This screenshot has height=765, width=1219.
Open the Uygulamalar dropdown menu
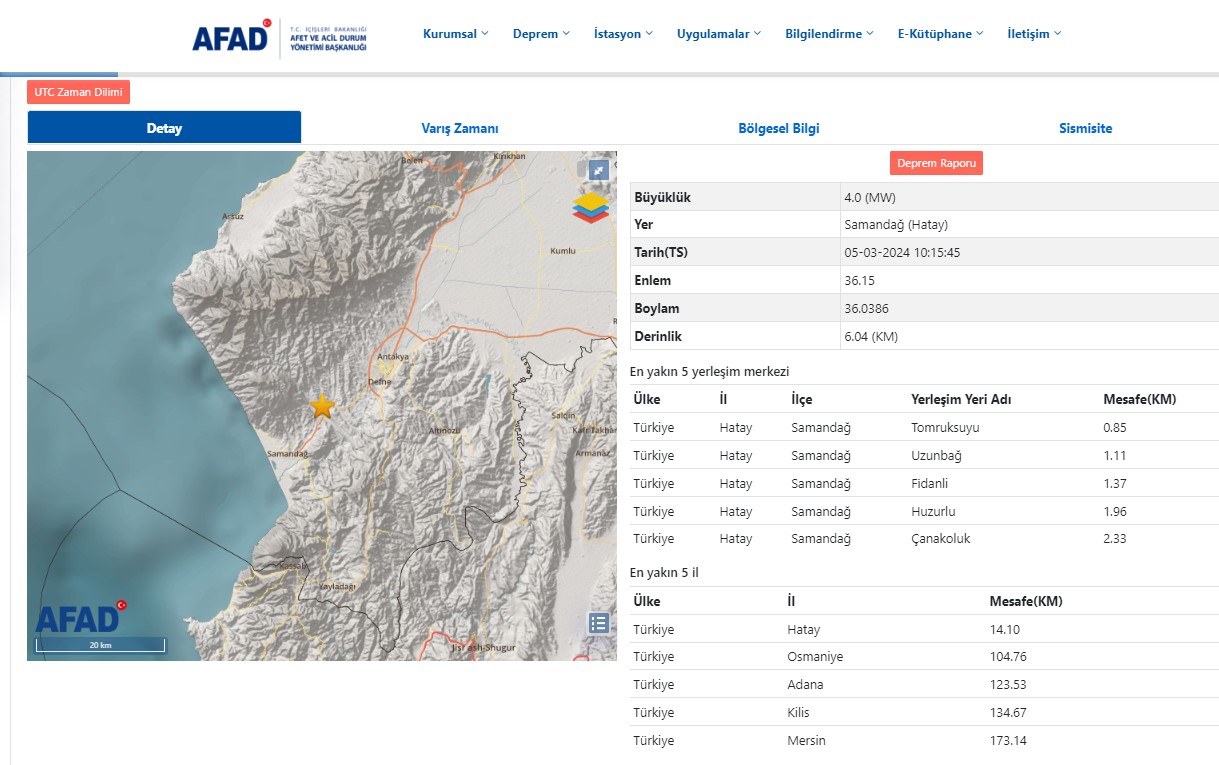pos(718,34)
